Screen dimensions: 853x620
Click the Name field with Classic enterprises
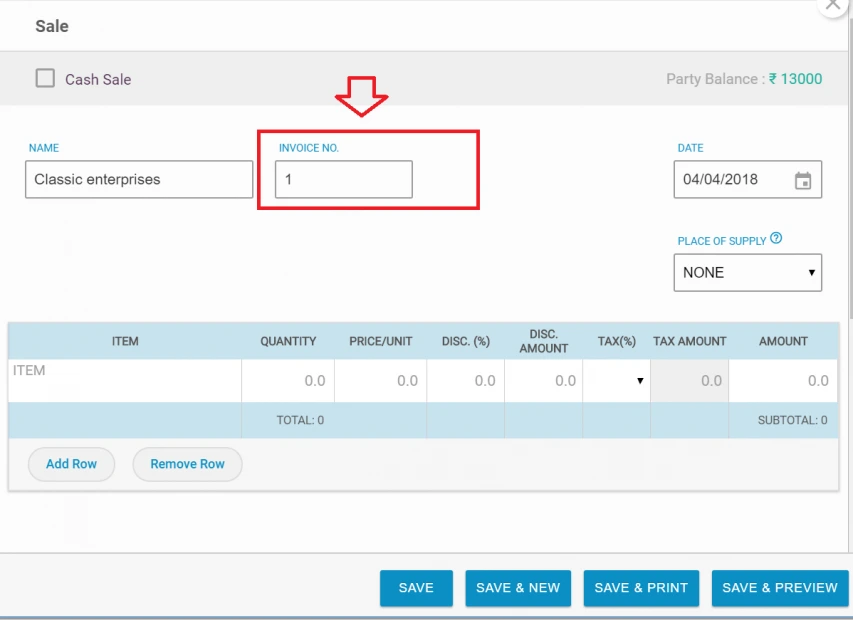point(139,179)
